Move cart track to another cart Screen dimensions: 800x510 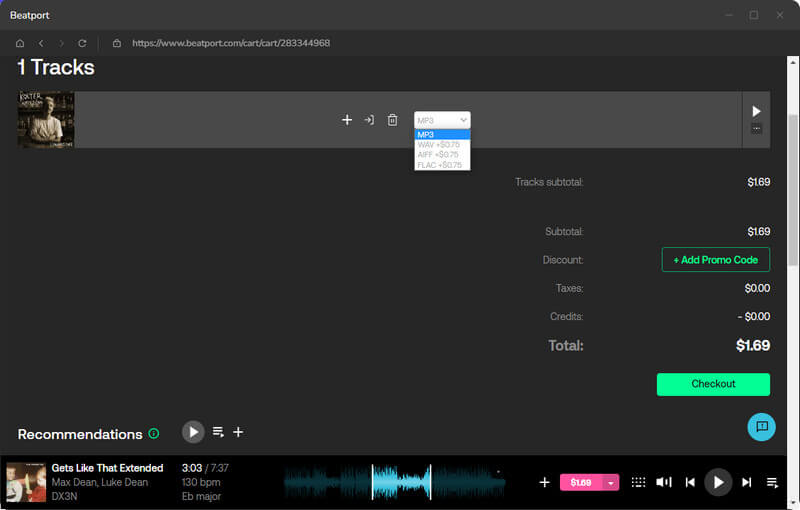click(369, 120)
